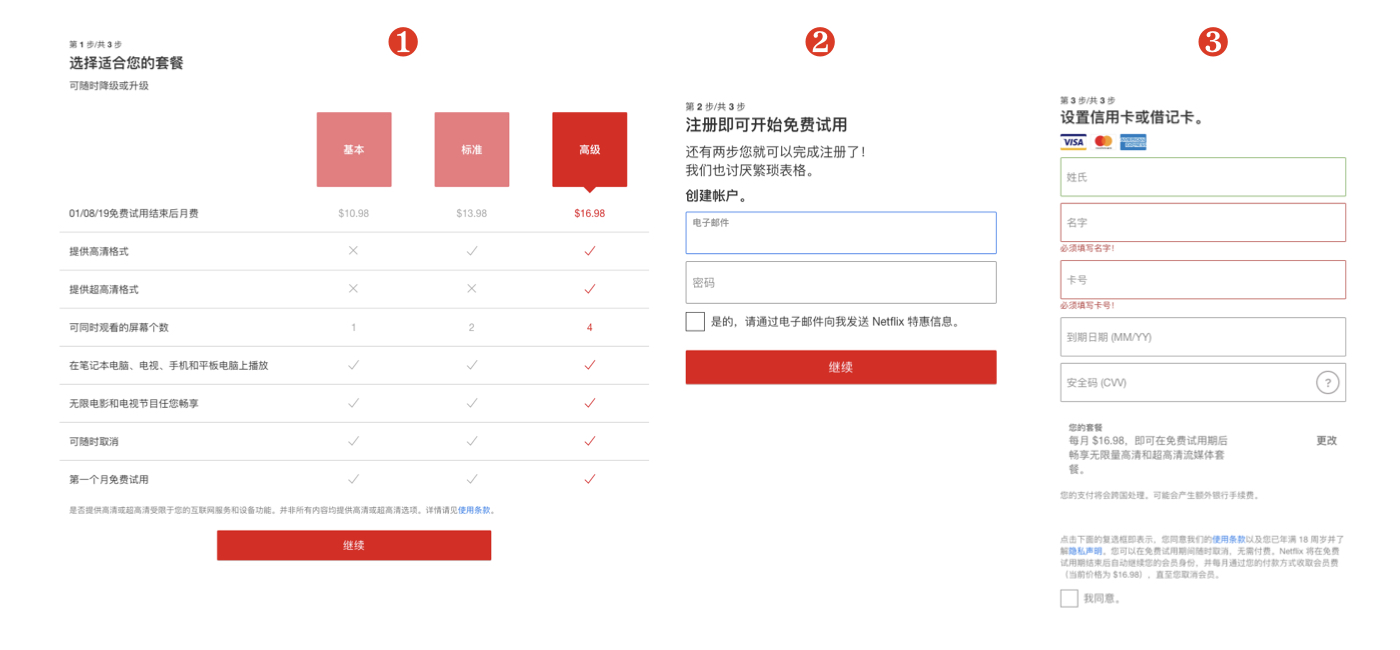This screenshot has width=1400, height=650.
Task: Select the 高级 plan tile
Action: (590, 149)
